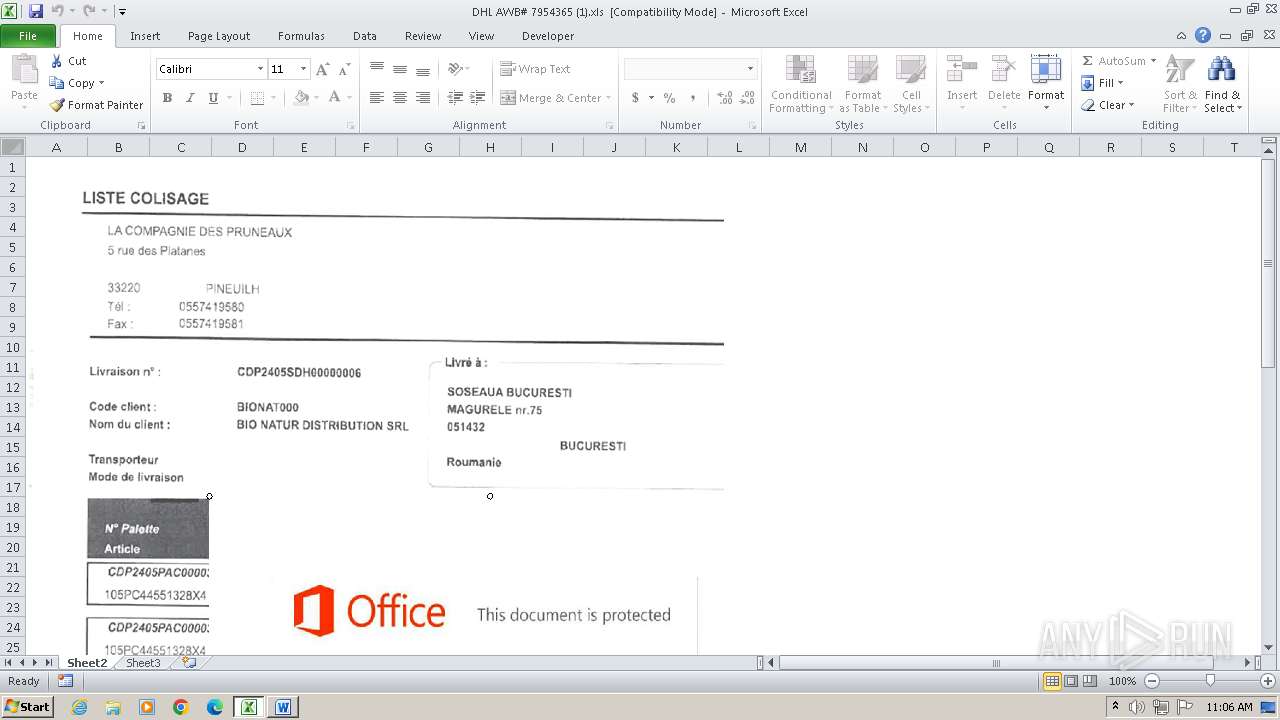Open the Calibri font name dropdown
The height and width of the screenshot is (720, 1280).
[x=260, y=69]
